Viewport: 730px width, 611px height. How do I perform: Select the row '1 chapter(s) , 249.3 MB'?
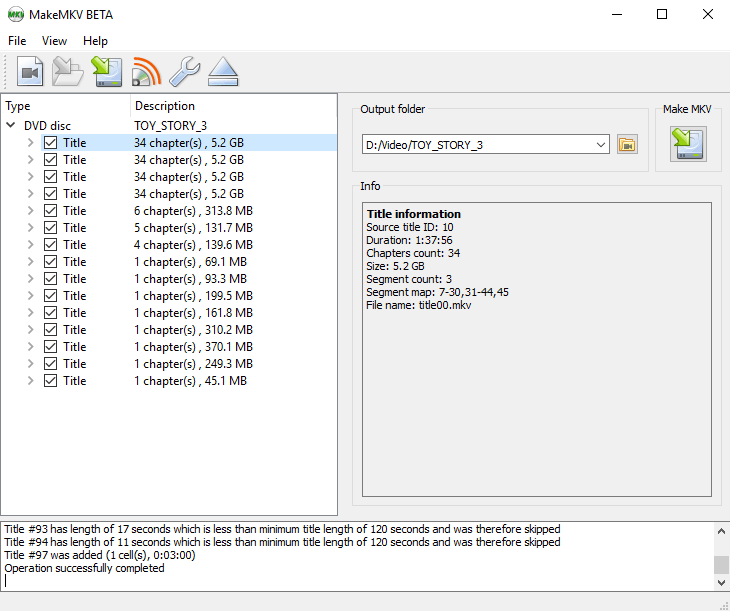click(193, 364)
